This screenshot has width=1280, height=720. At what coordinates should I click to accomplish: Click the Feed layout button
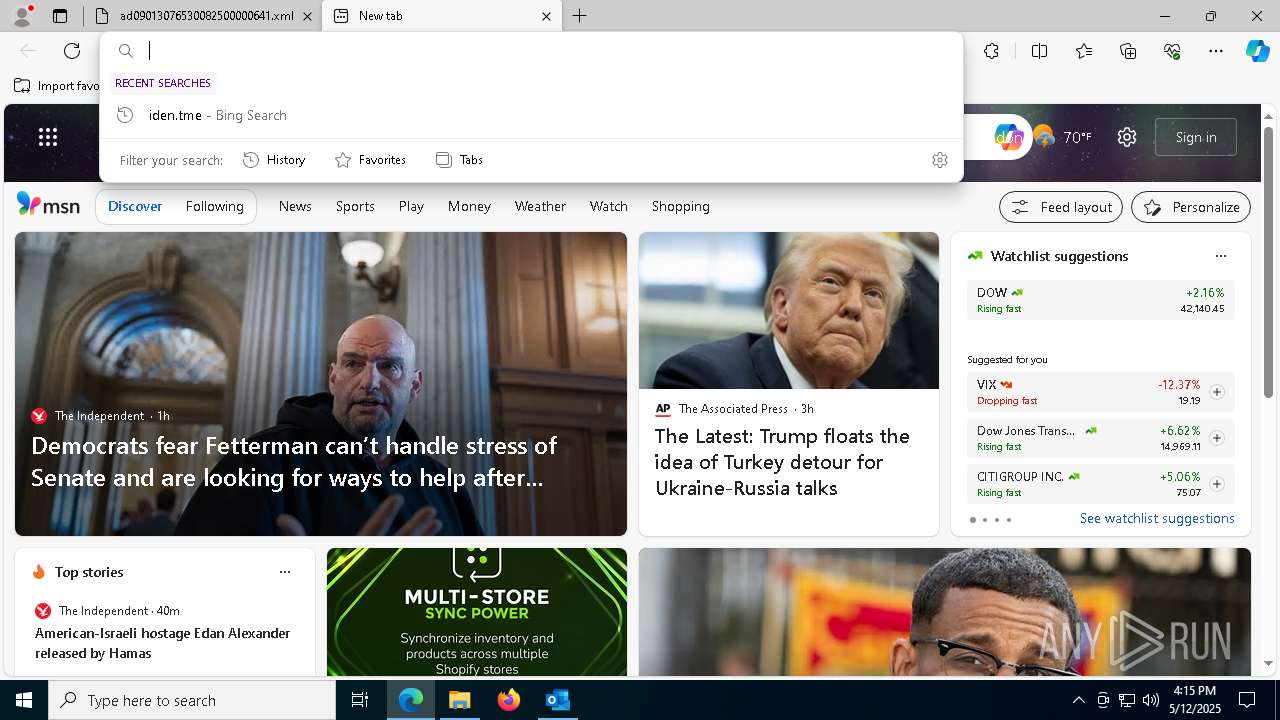tap(1062, 207)
